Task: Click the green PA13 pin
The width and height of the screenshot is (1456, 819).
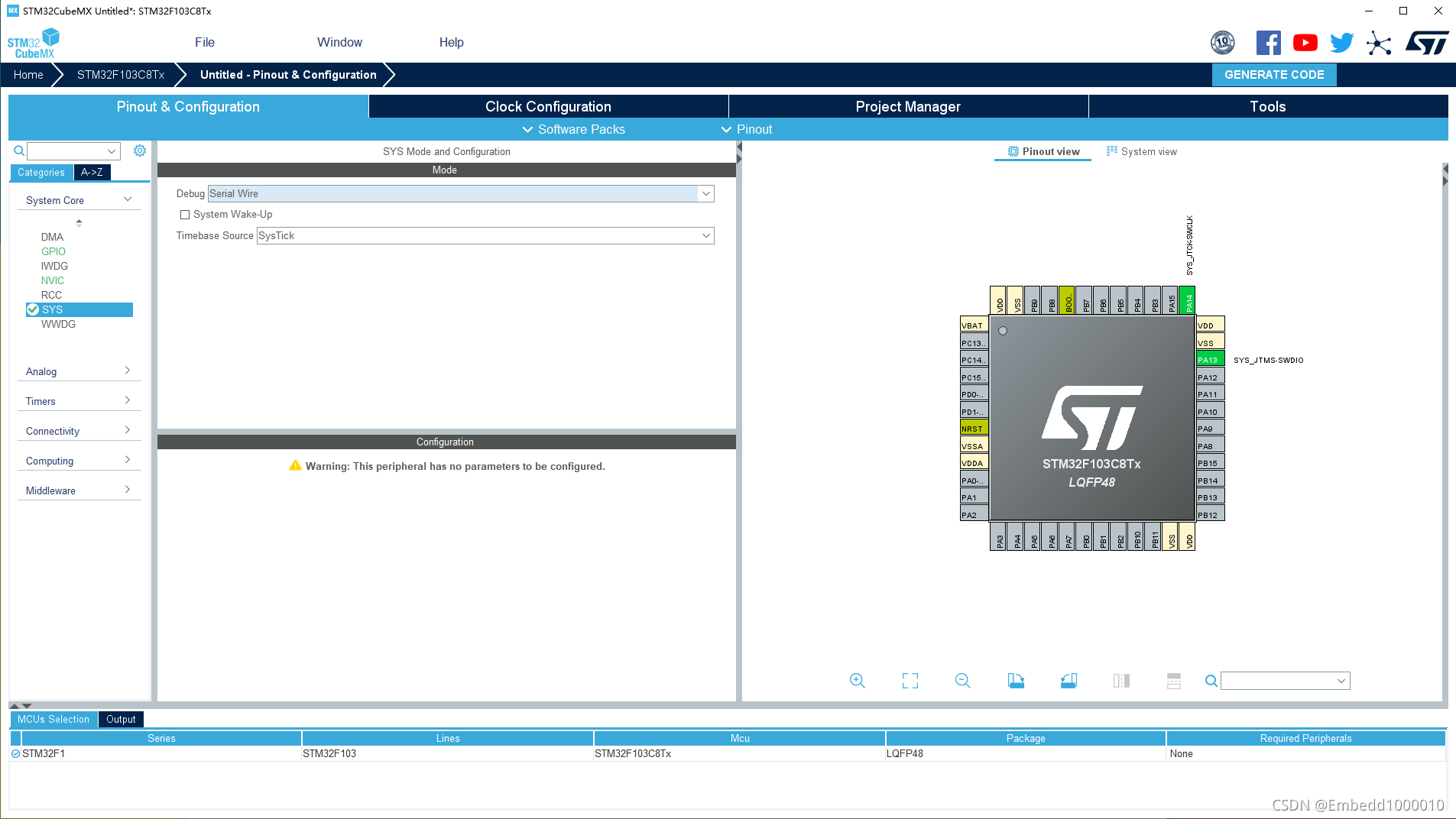Action: (x=1210, y=359)
